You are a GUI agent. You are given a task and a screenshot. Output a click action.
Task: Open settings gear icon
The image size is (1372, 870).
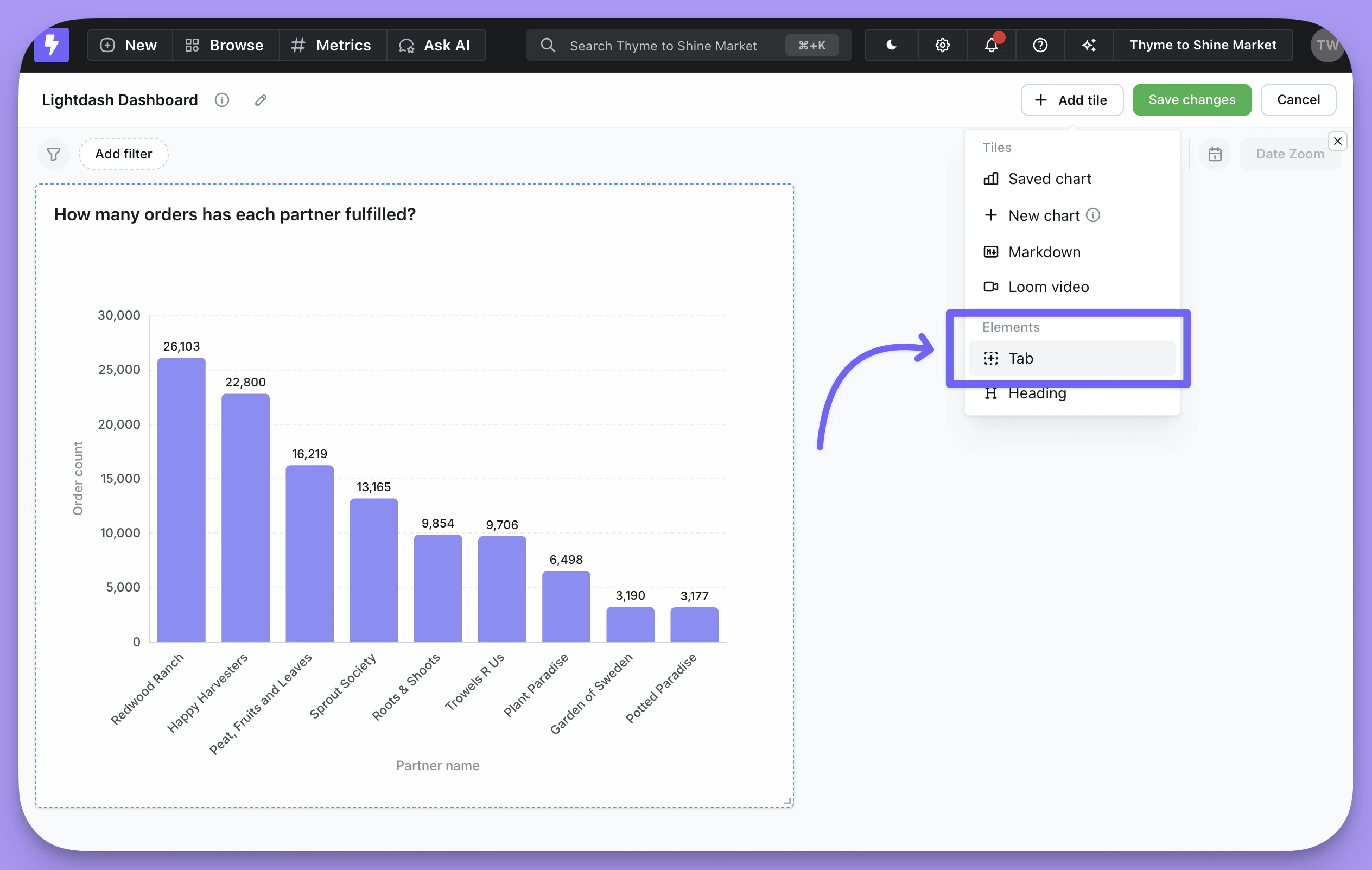point(942,45)
